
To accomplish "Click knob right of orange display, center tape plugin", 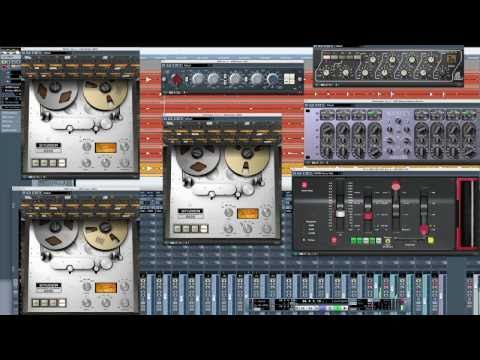I will [266, 212].
